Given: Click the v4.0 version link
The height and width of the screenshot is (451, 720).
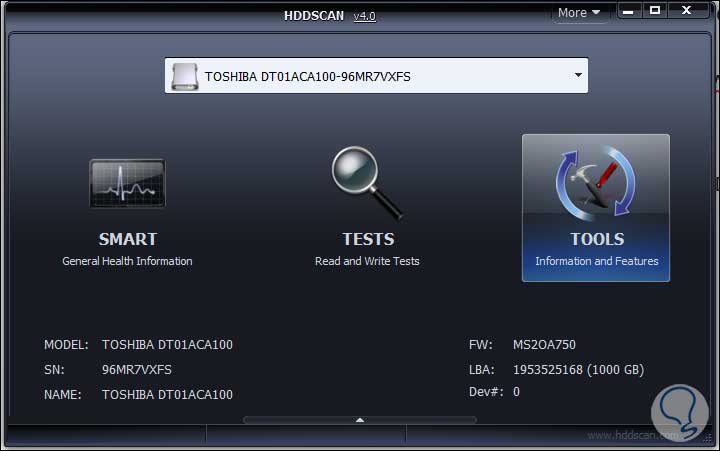Looking at the screenshot, I should tap(365, 17).
